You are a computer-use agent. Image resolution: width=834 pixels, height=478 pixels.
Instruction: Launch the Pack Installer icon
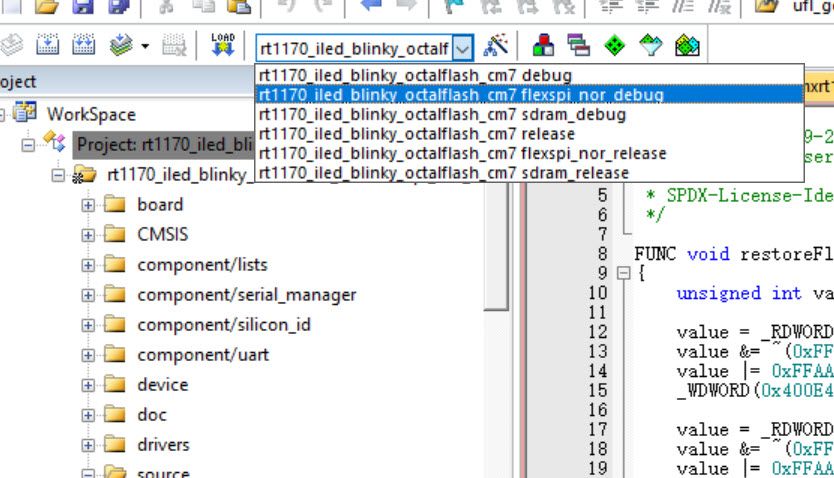coord(687,46)
